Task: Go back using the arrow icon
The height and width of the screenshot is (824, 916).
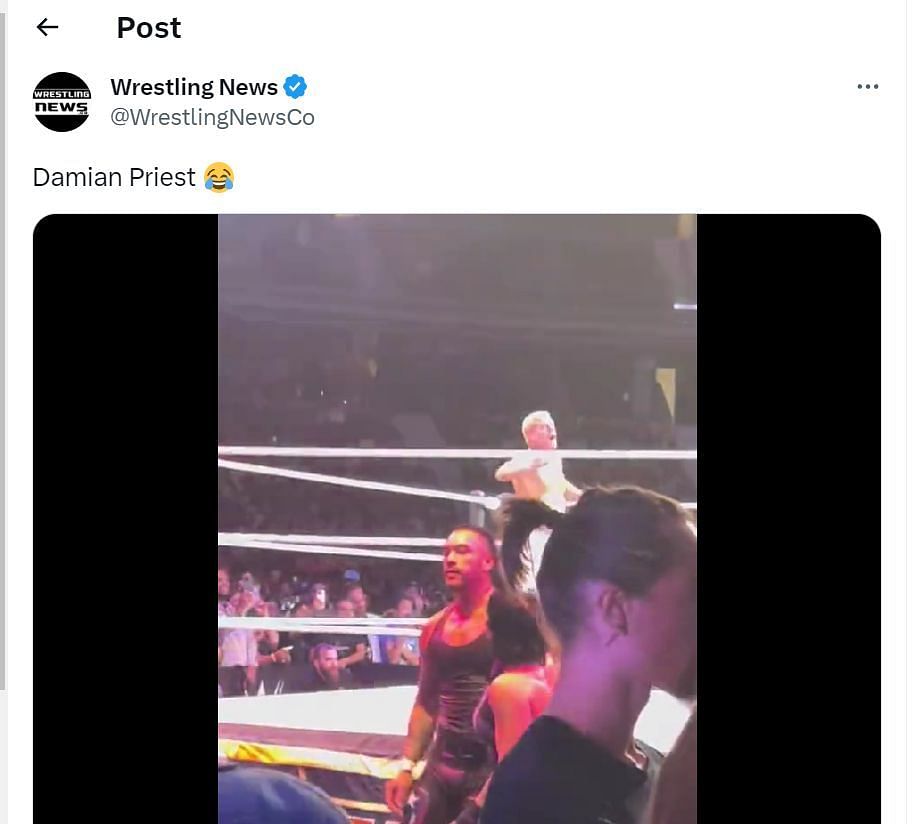Action: 47,27
